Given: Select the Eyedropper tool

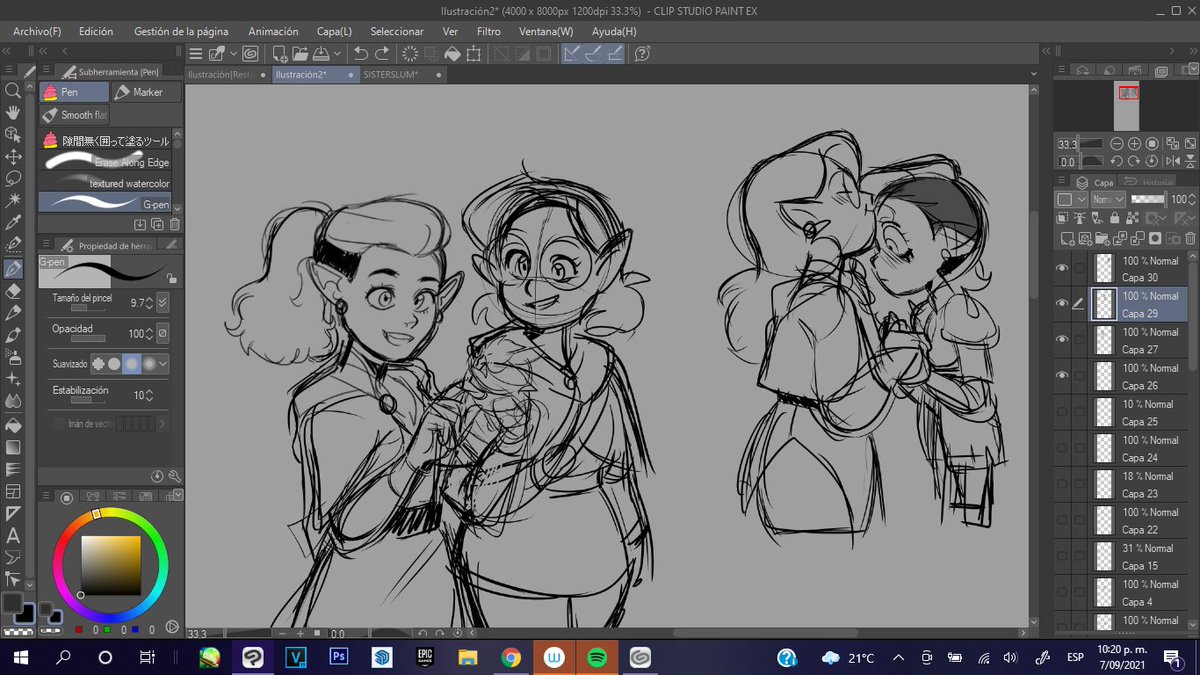Looking at the screenshot, I should click(x=13, y=223).
